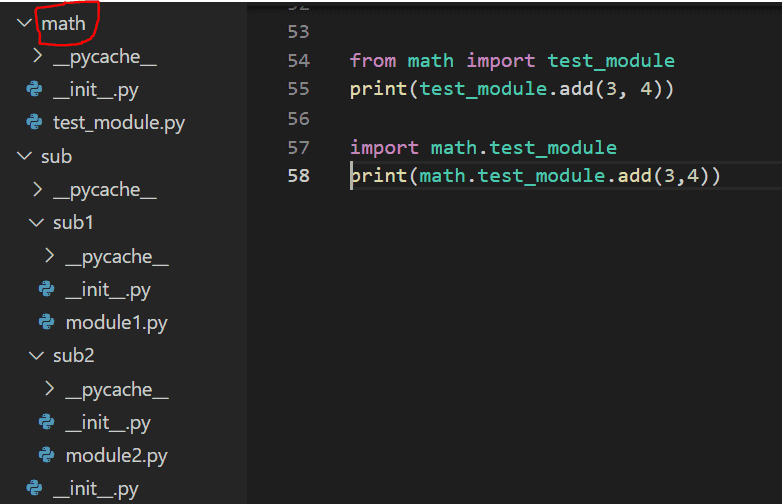Viewport: 782px width, 504px height.
Task: Select the math folder name
Action: [63, 24]
